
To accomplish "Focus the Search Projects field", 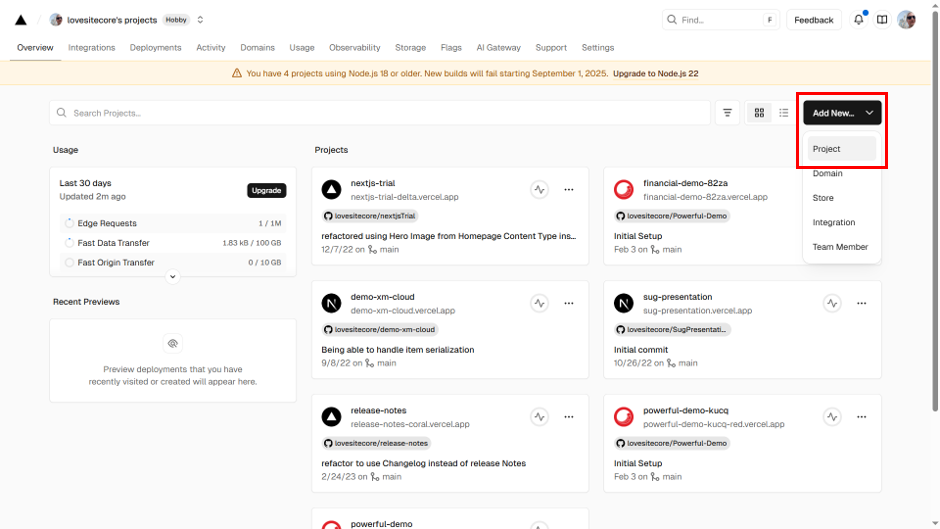I will click(x=380, y=113).
